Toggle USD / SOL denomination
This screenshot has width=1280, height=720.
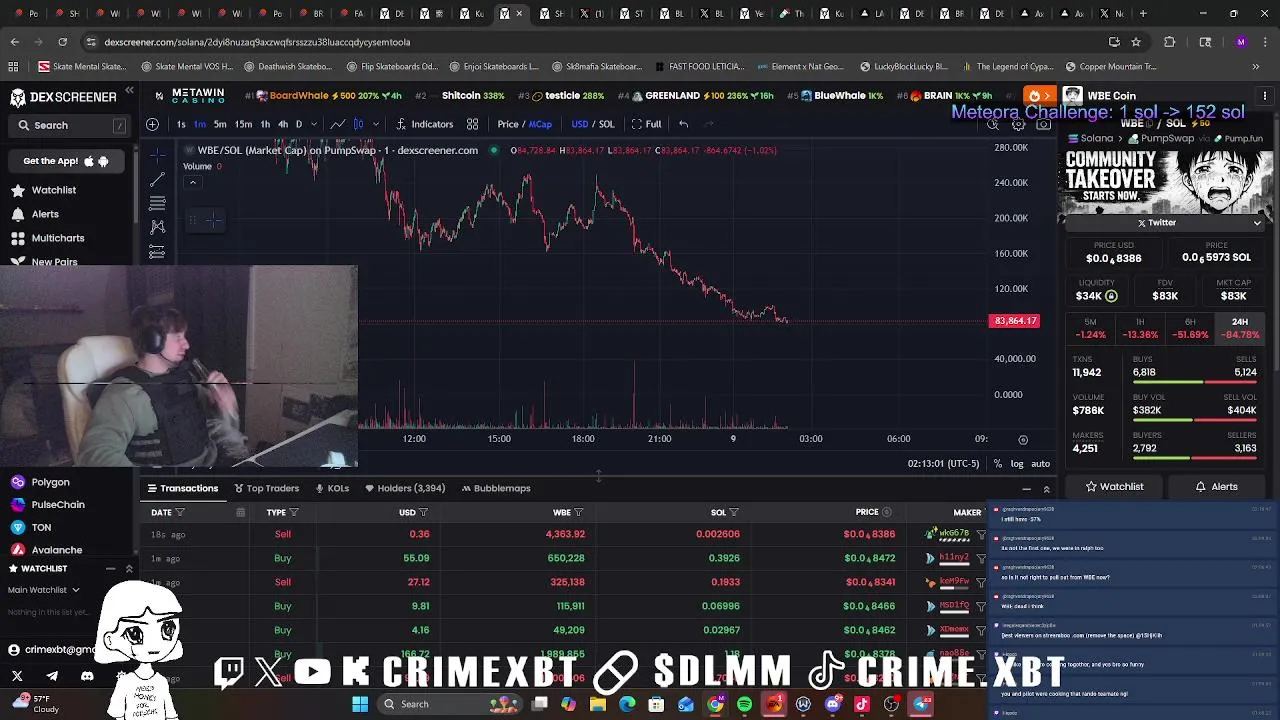tap(593, 124)
